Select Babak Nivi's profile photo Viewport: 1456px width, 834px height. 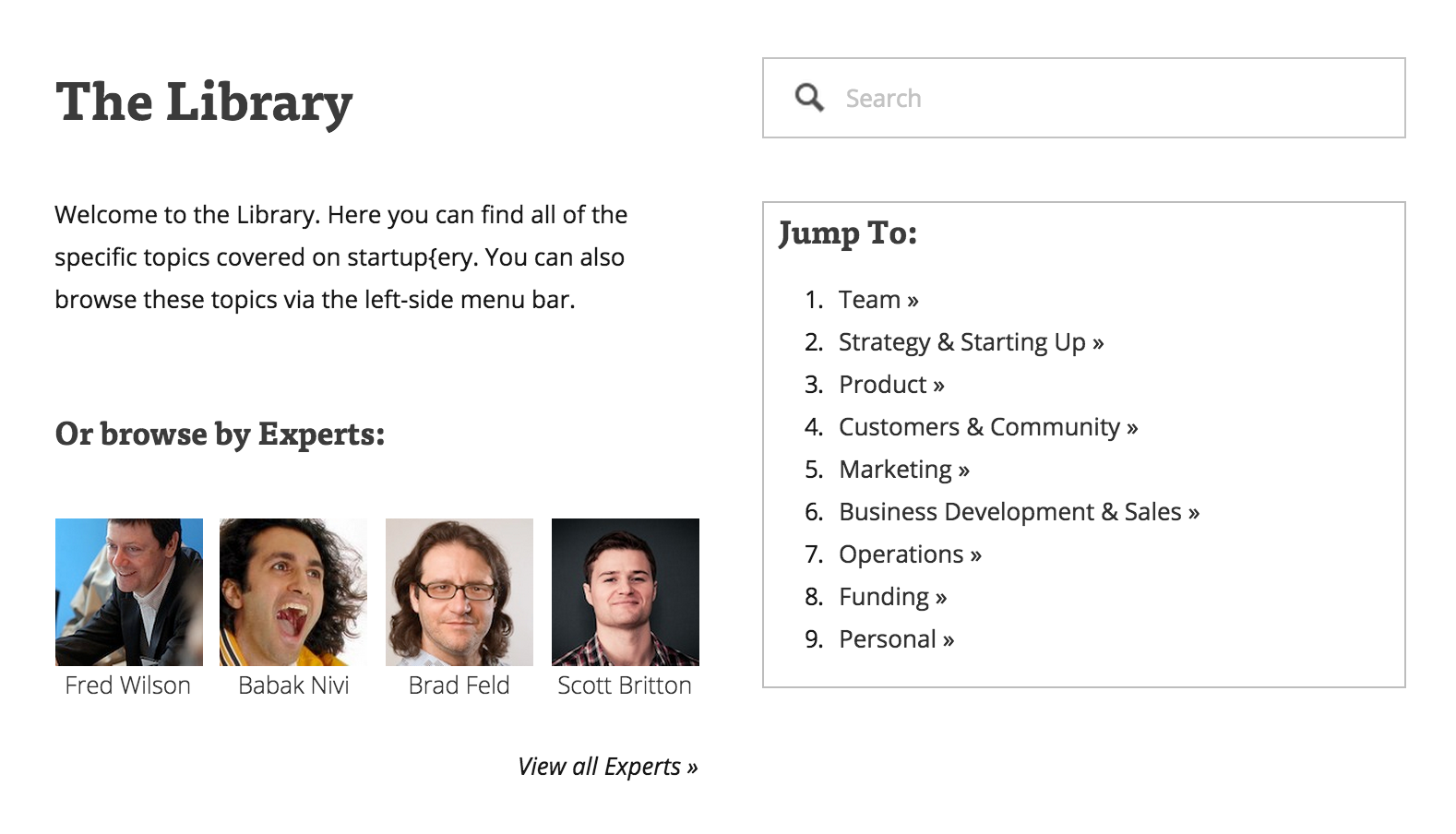[293, 590]
